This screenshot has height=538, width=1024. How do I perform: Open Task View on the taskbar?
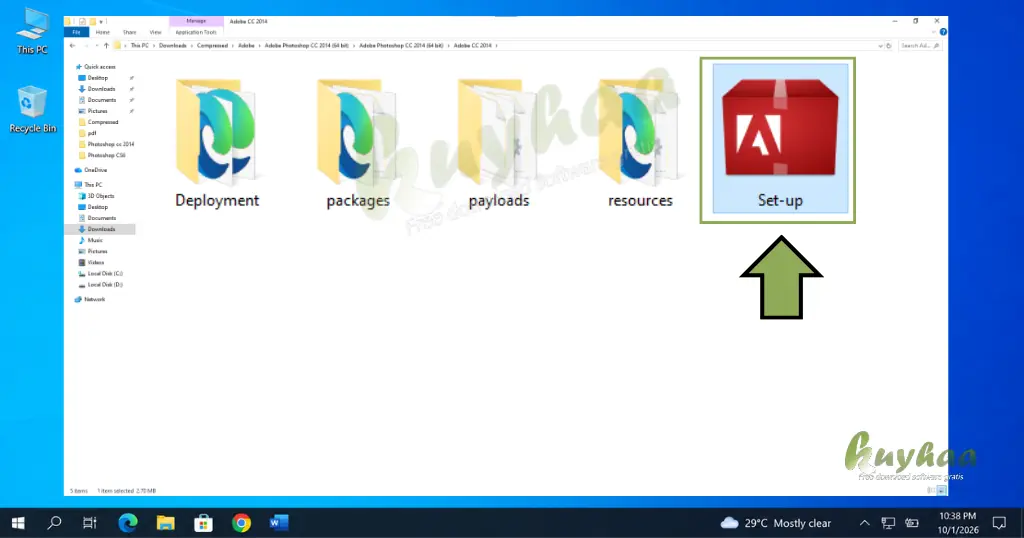tap(89, 523)
